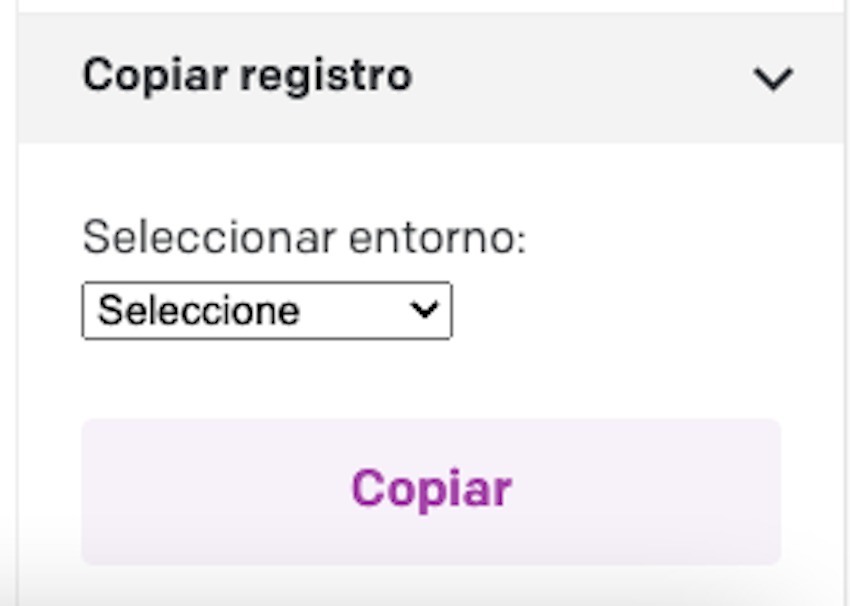The height and width of the screenshot is (606, 850).
Task: Select the word Seleccione in the combo box
Action: pos(198,311)
